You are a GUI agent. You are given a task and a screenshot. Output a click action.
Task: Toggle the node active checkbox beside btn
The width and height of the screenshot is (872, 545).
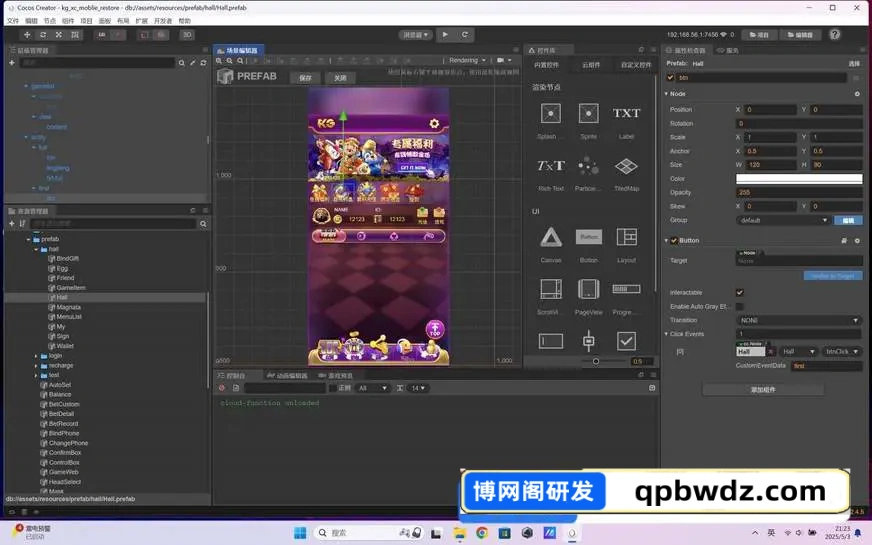(670, 78)
